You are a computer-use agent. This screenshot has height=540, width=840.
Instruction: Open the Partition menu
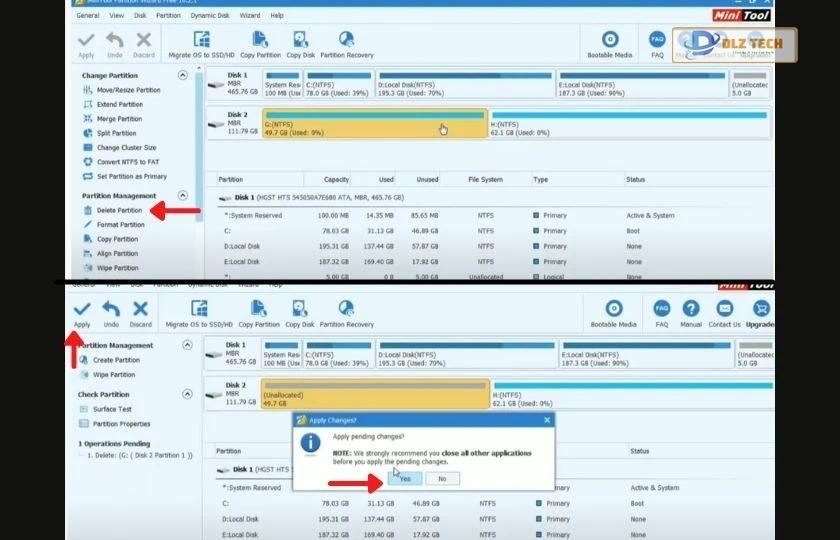pyautogui.click(x=168, y=16)
